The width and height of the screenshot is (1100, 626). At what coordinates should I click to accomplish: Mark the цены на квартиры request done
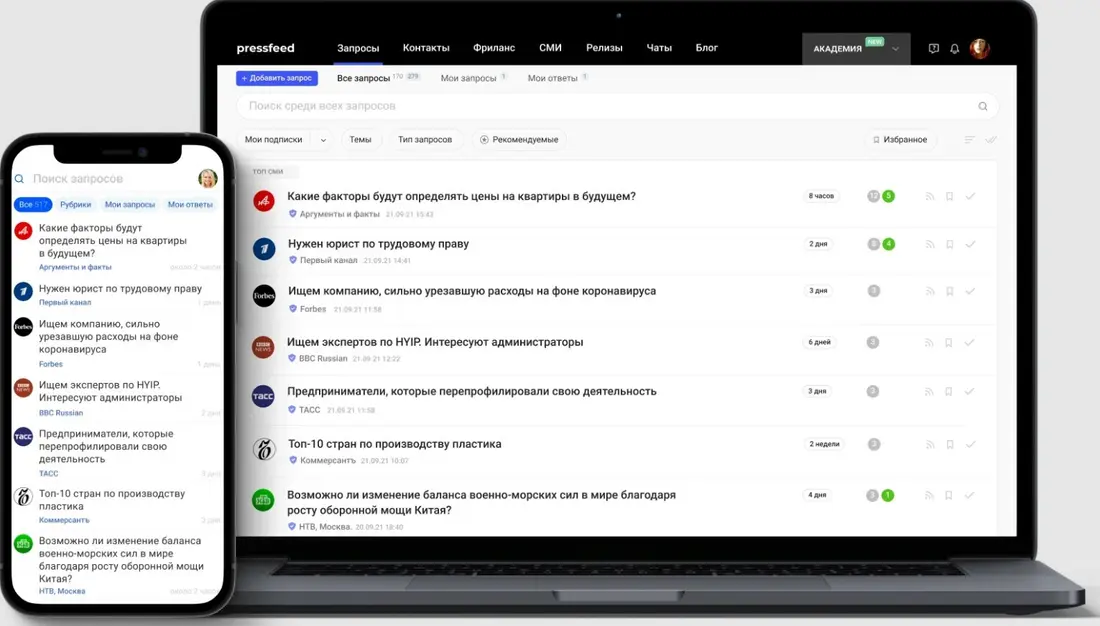(x=970, y=197)
